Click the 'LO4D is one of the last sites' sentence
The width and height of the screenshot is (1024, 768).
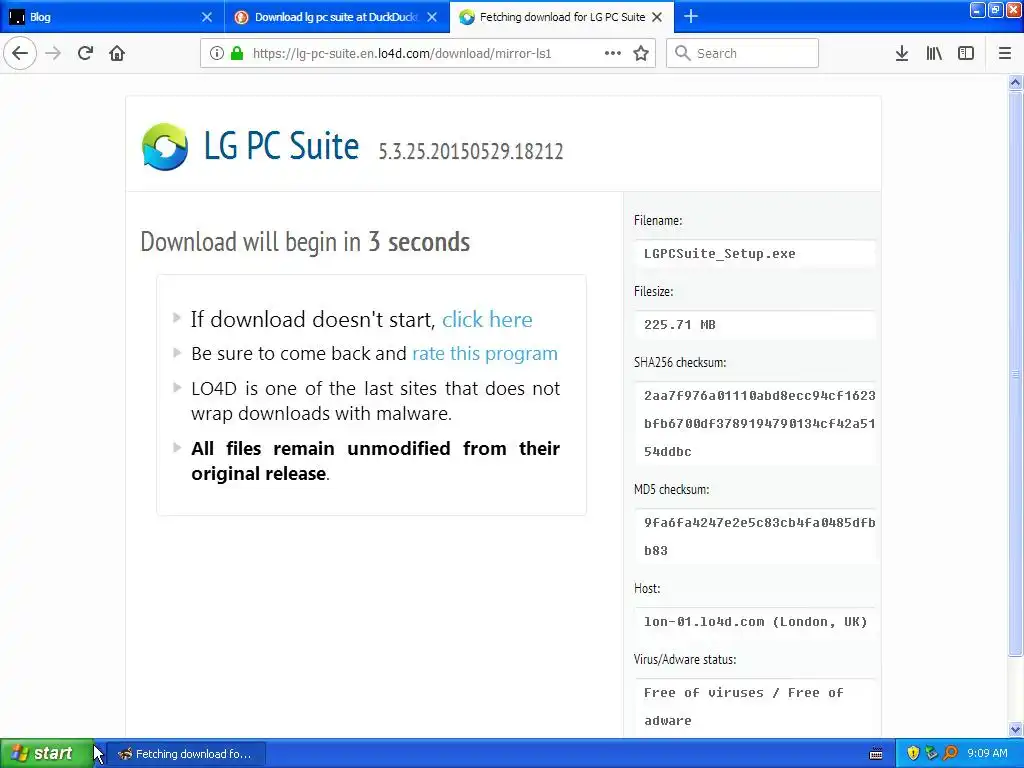coord(376,401)
